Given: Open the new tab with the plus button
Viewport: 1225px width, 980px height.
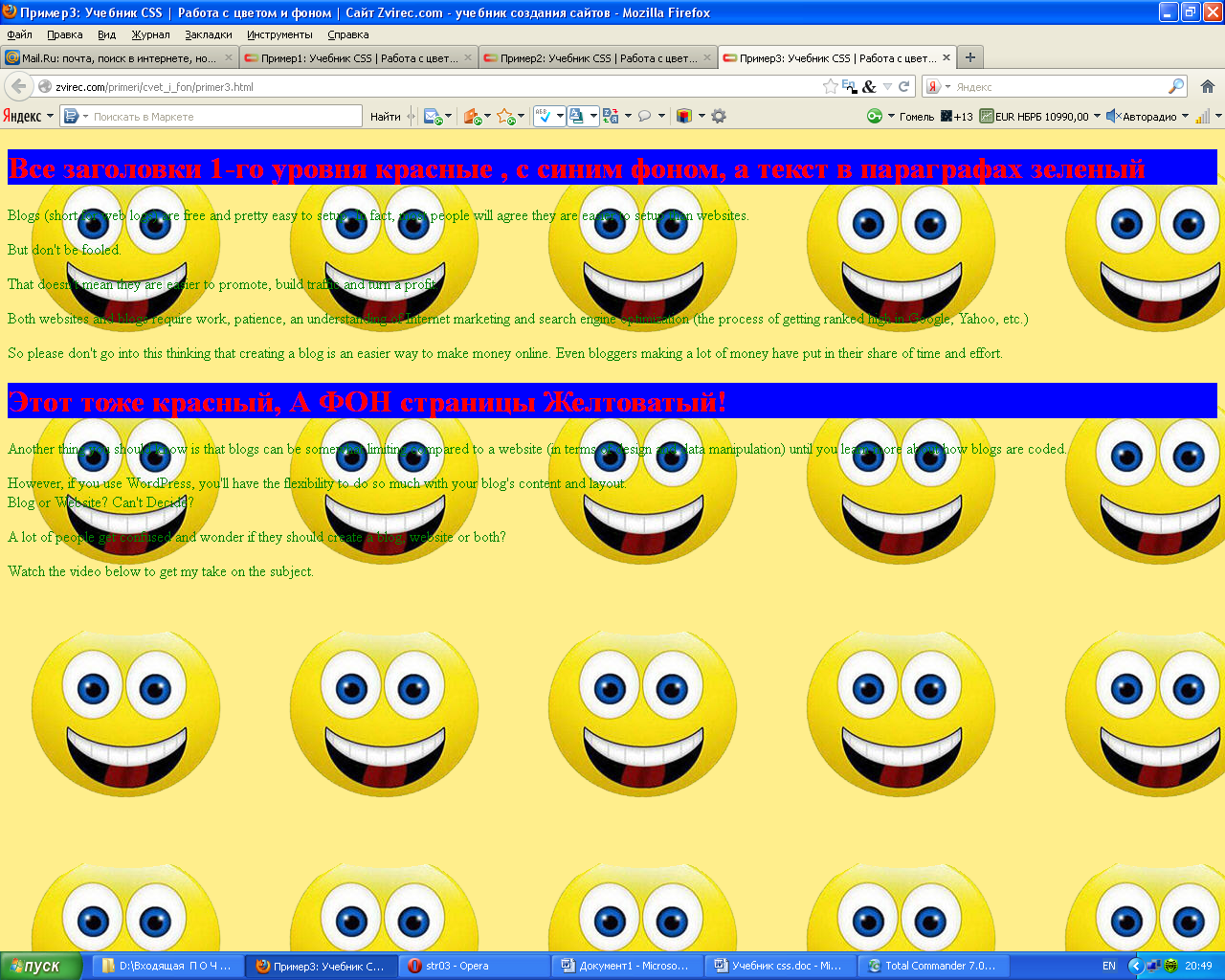Looking at the screenshot, I should coord(969,57).
